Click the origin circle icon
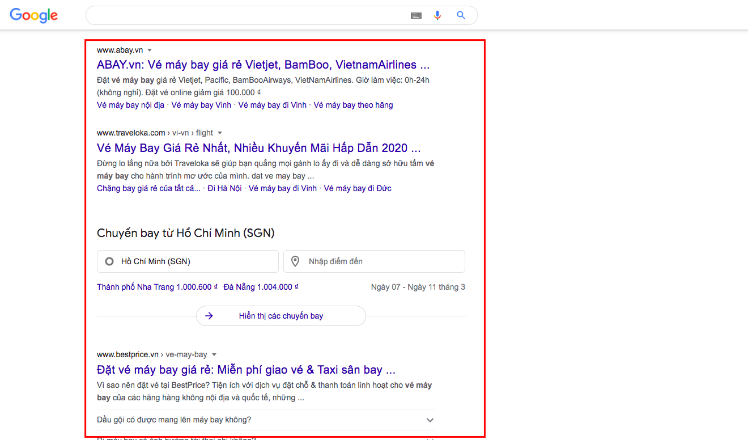This screenshot has width=748, height=440. [109, 262]
